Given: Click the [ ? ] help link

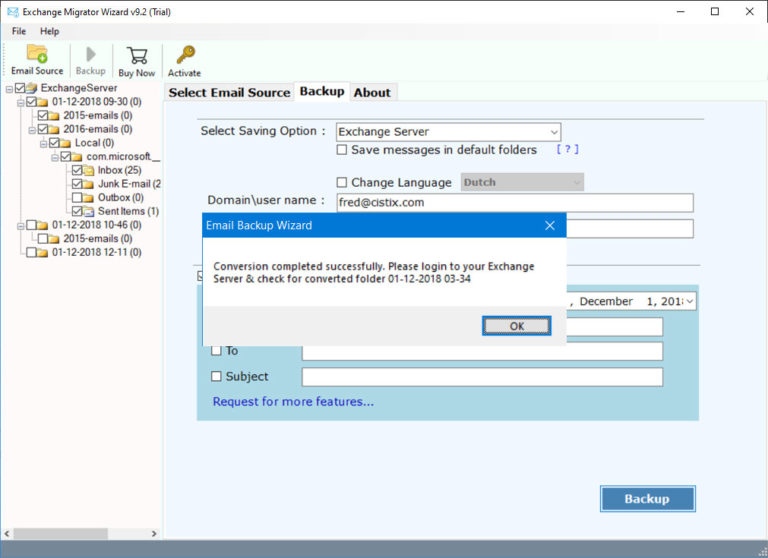Looking at the screenshot, I should click(x=568, y=149).
